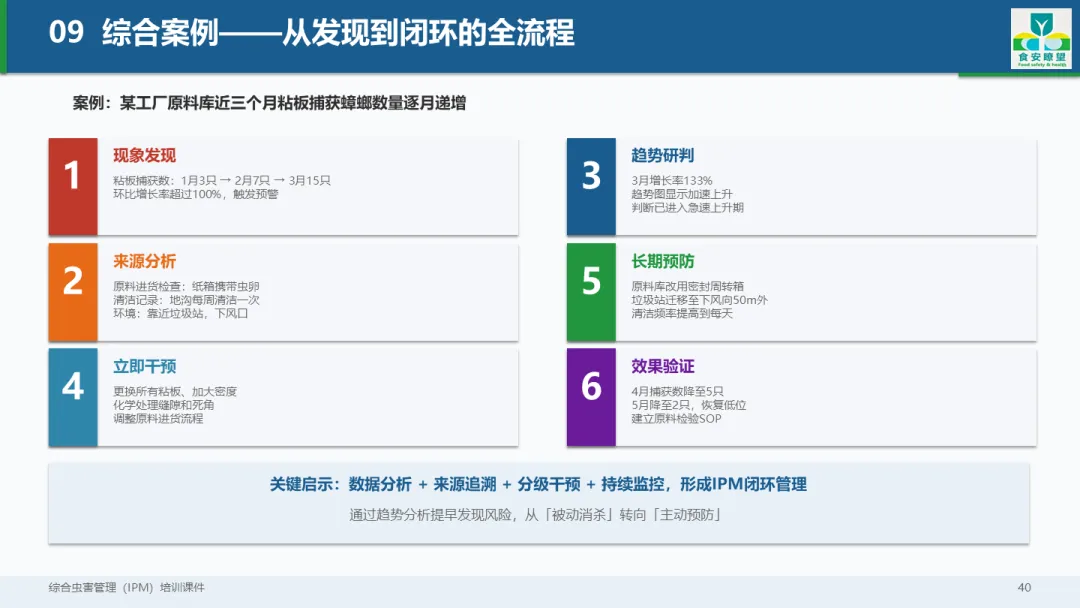Click the slide title 综合案例——从发现到闭环的全流程
The height and width of the screenshot is (608, 1080).
click(338, 32)
